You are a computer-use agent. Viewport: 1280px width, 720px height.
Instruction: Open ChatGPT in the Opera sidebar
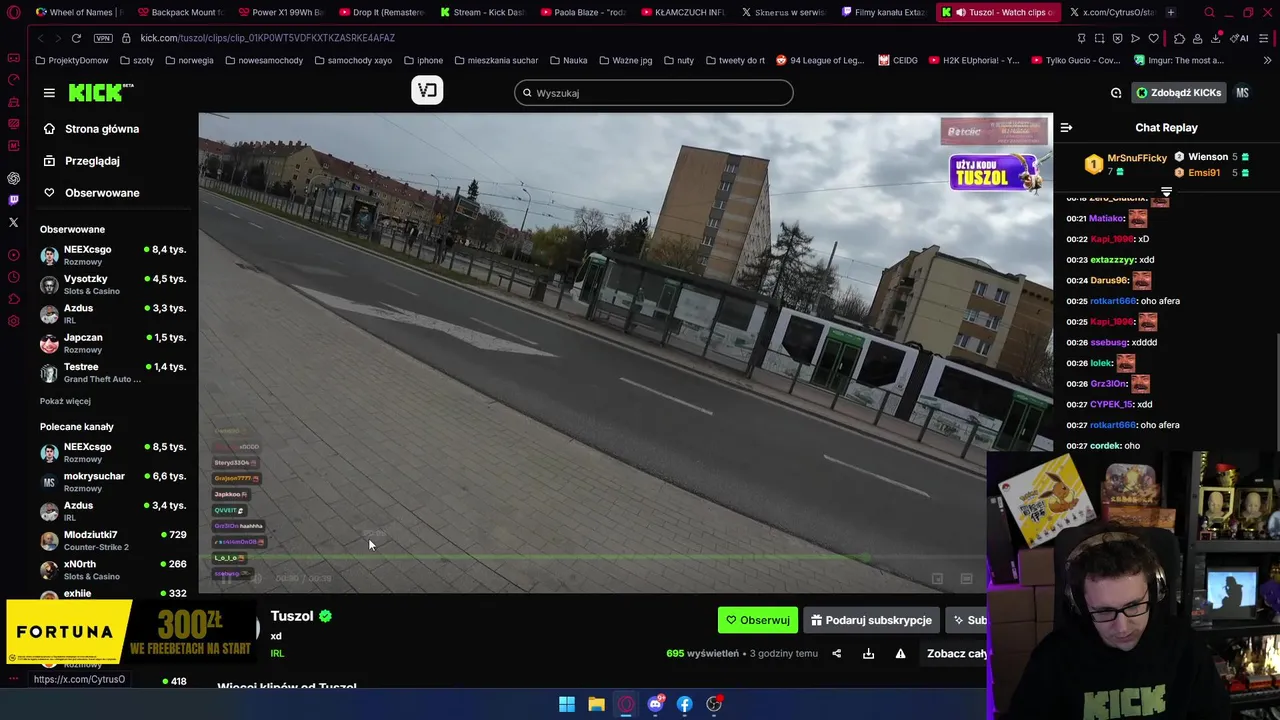click(x=13, y=178)
